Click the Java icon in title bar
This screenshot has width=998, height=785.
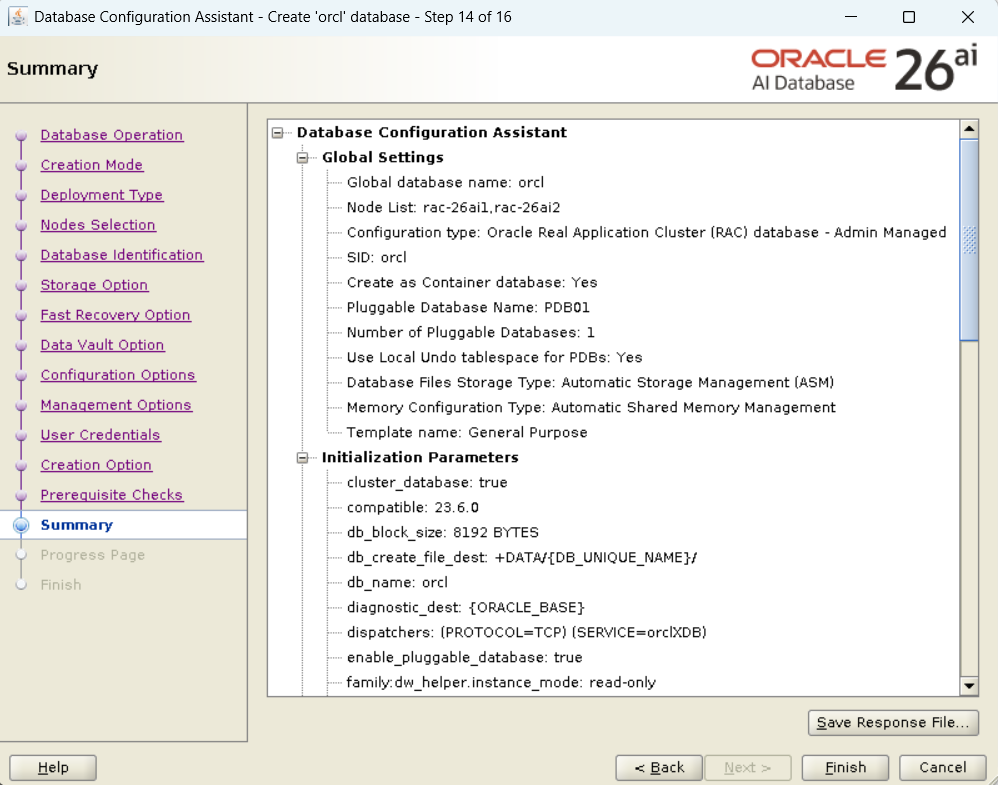point(17,17)
